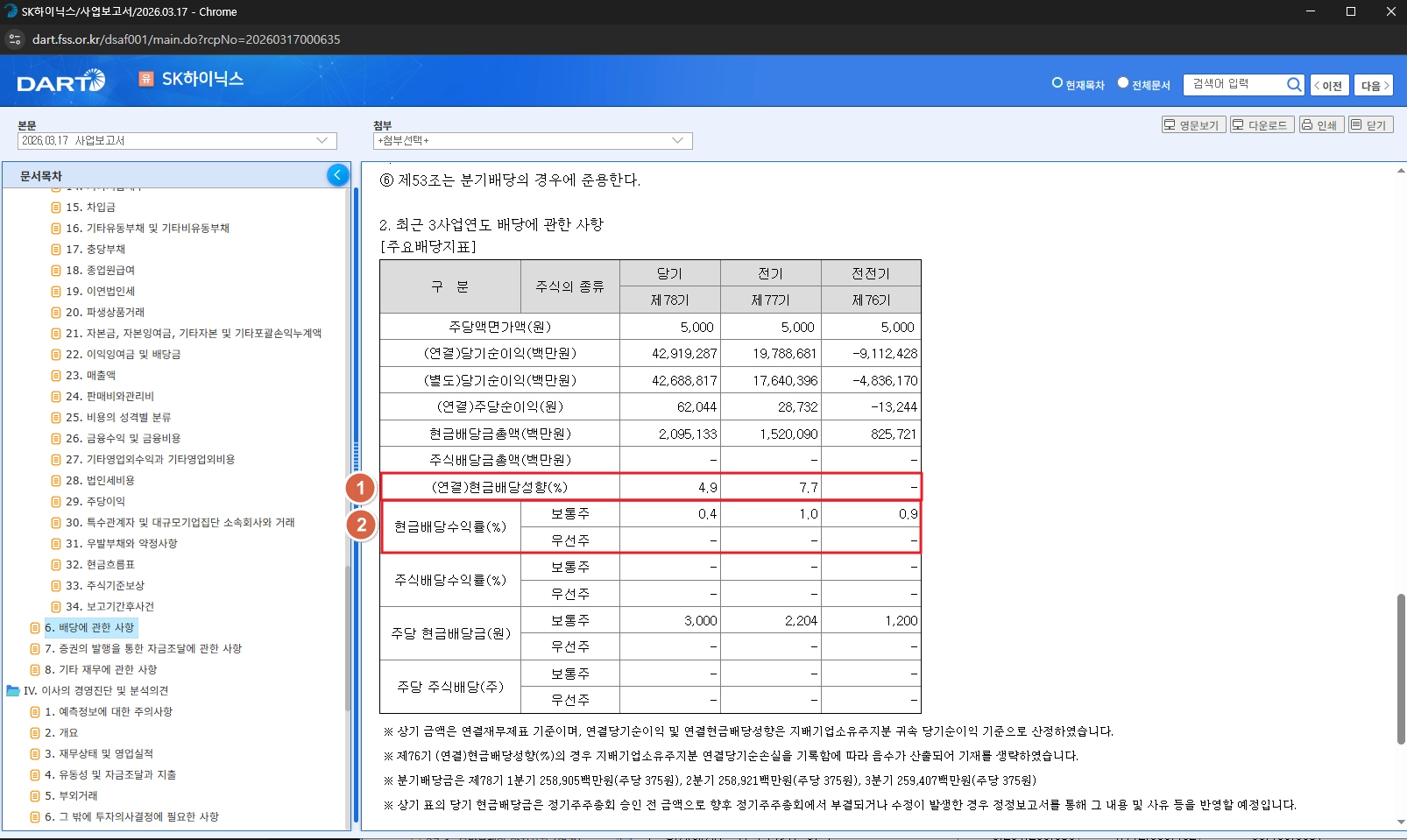This screenshot has width=1407, height=840.
Task: Click site info icon in address bar
Action: click(15, 39)
